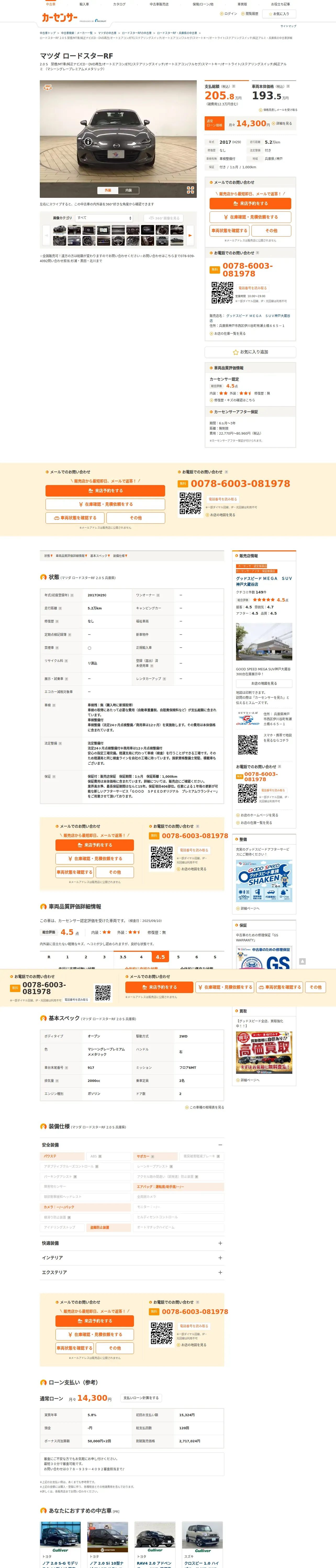The image size is (336, 1568).
Task: Click 電話番号を読み取る in the sidebar
Action: (253, 288)
